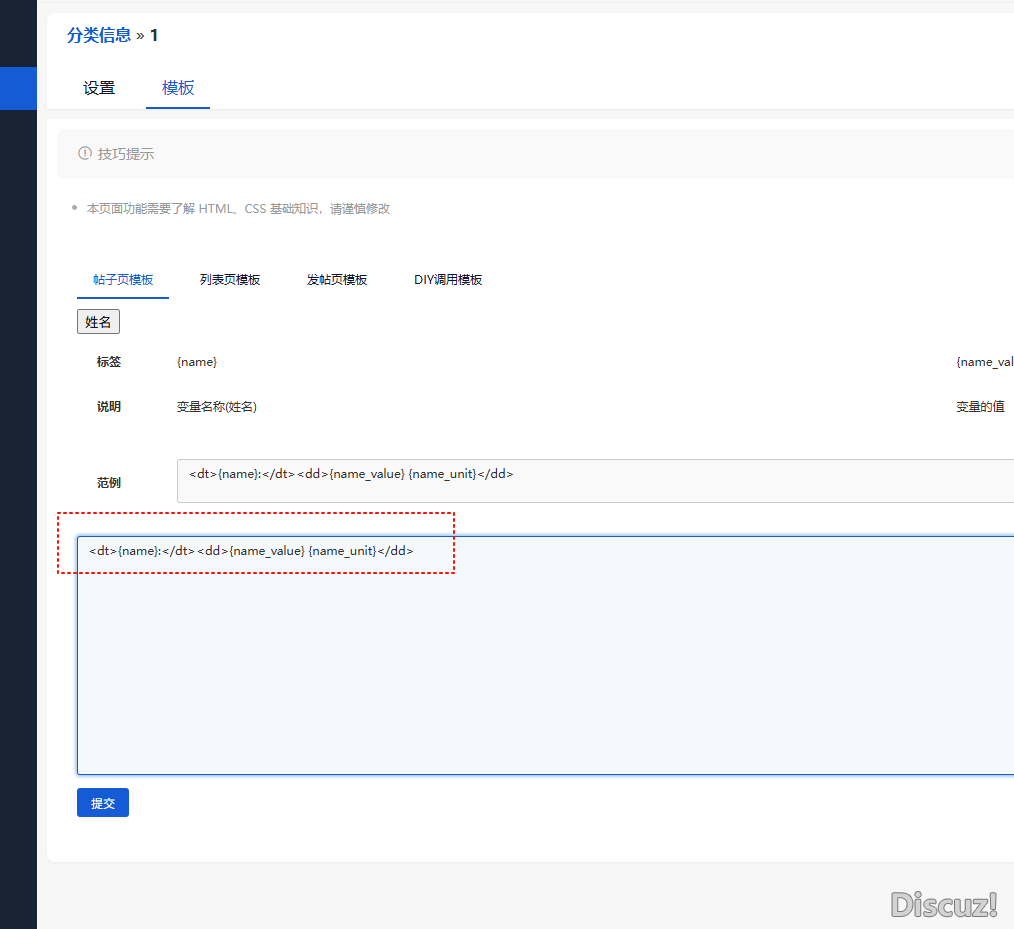Click the 变量名称(姓名) description text

pyautogui.click(x=217, y=407)
